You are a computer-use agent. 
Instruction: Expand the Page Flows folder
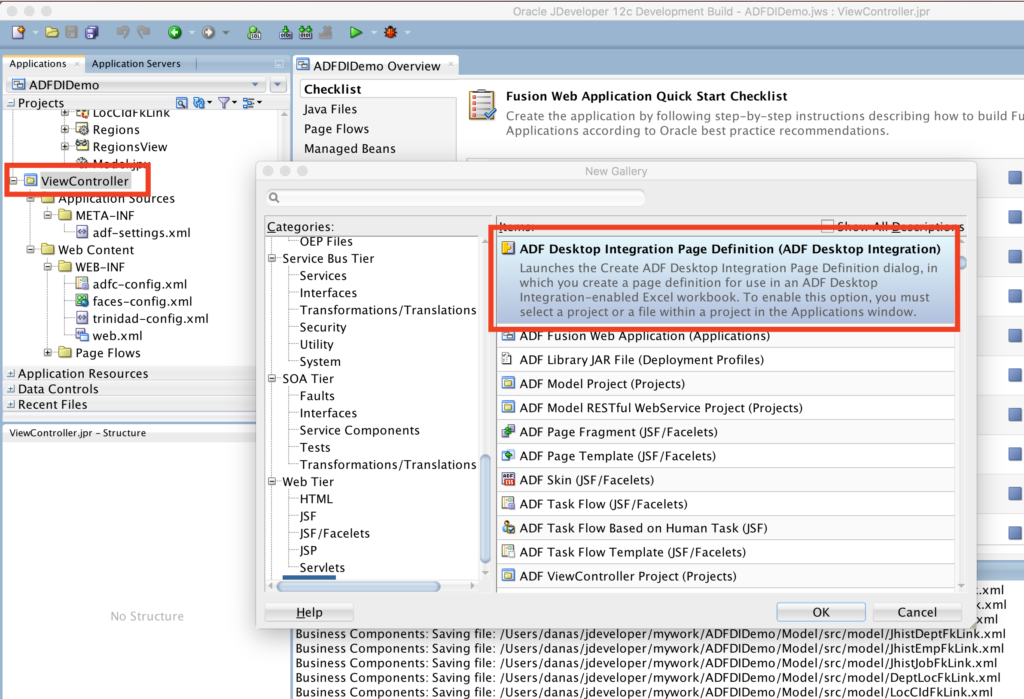(x=49, y=353)
